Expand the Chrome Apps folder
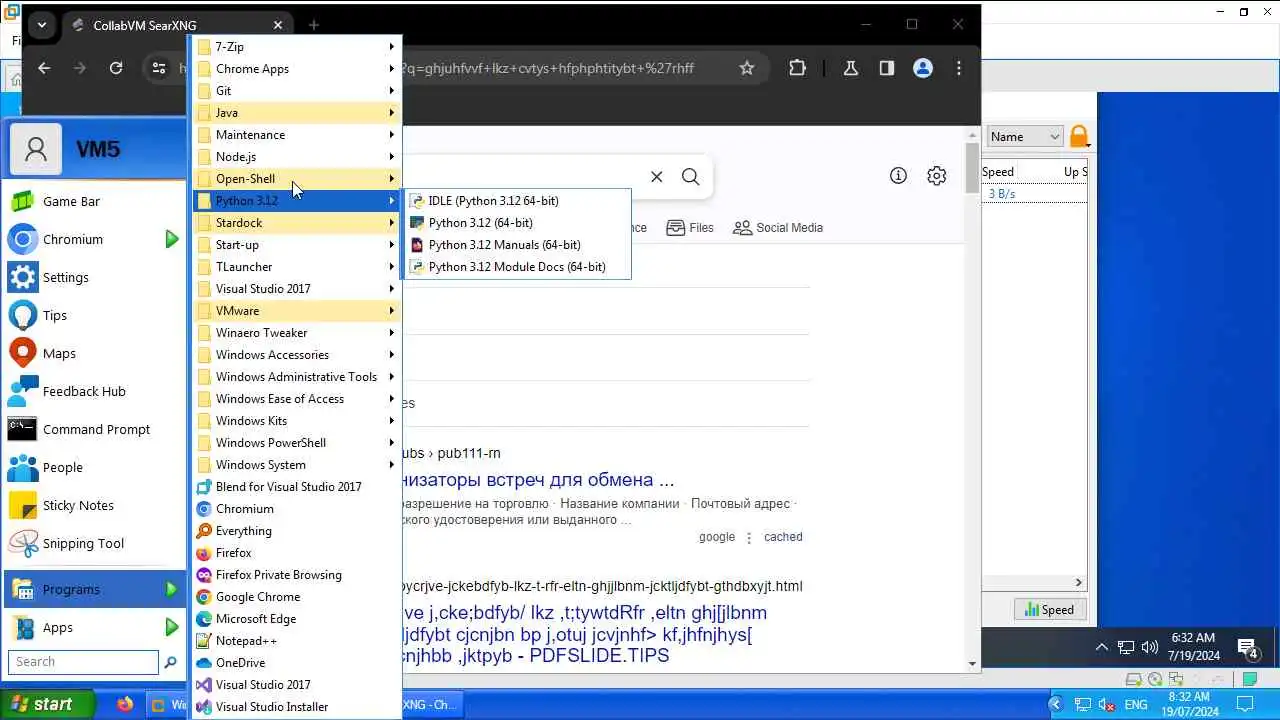Viewport: 1280px width, 720px height. point(296,69)
